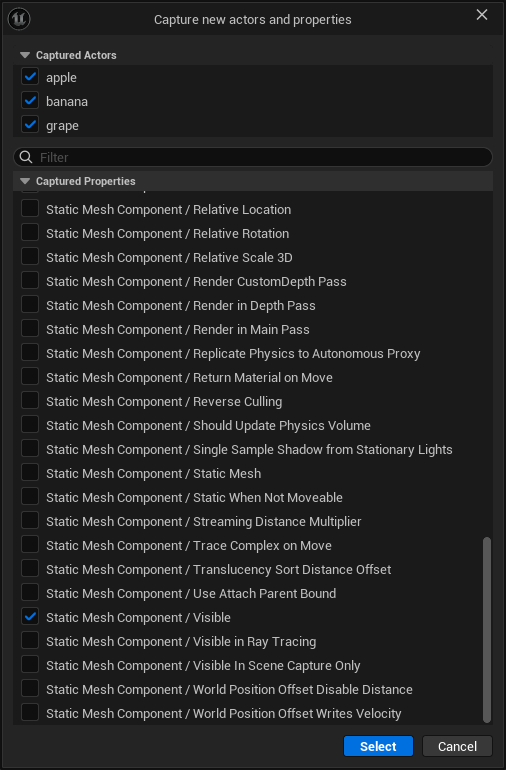Enable Relative Rotation property checkbox

click(30, 233)
